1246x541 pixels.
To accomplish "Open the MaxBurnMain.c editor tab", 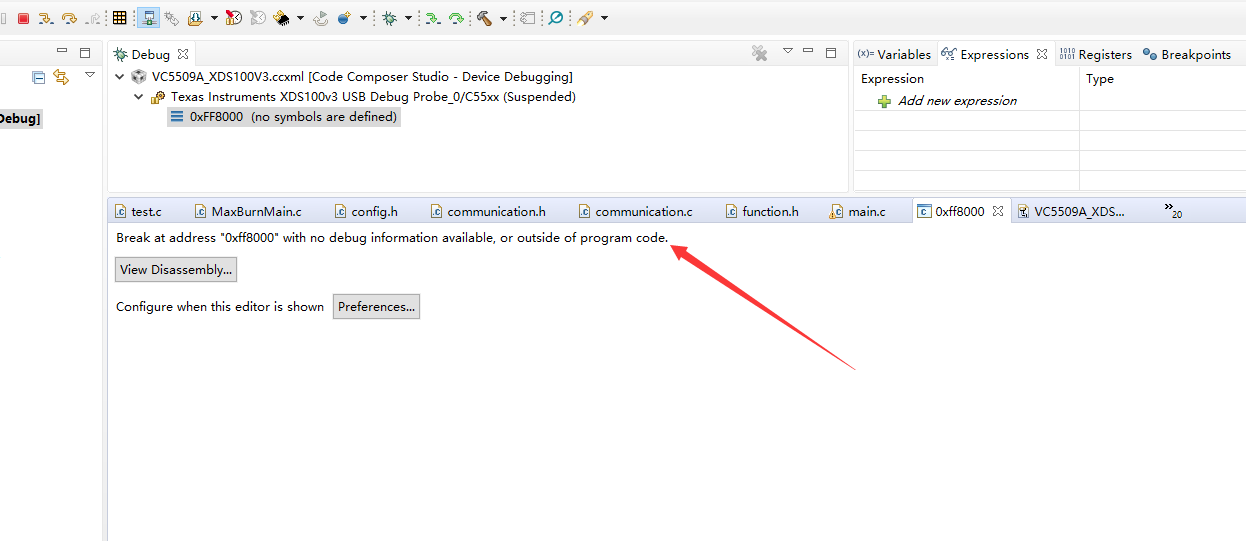I will [247, 211].
